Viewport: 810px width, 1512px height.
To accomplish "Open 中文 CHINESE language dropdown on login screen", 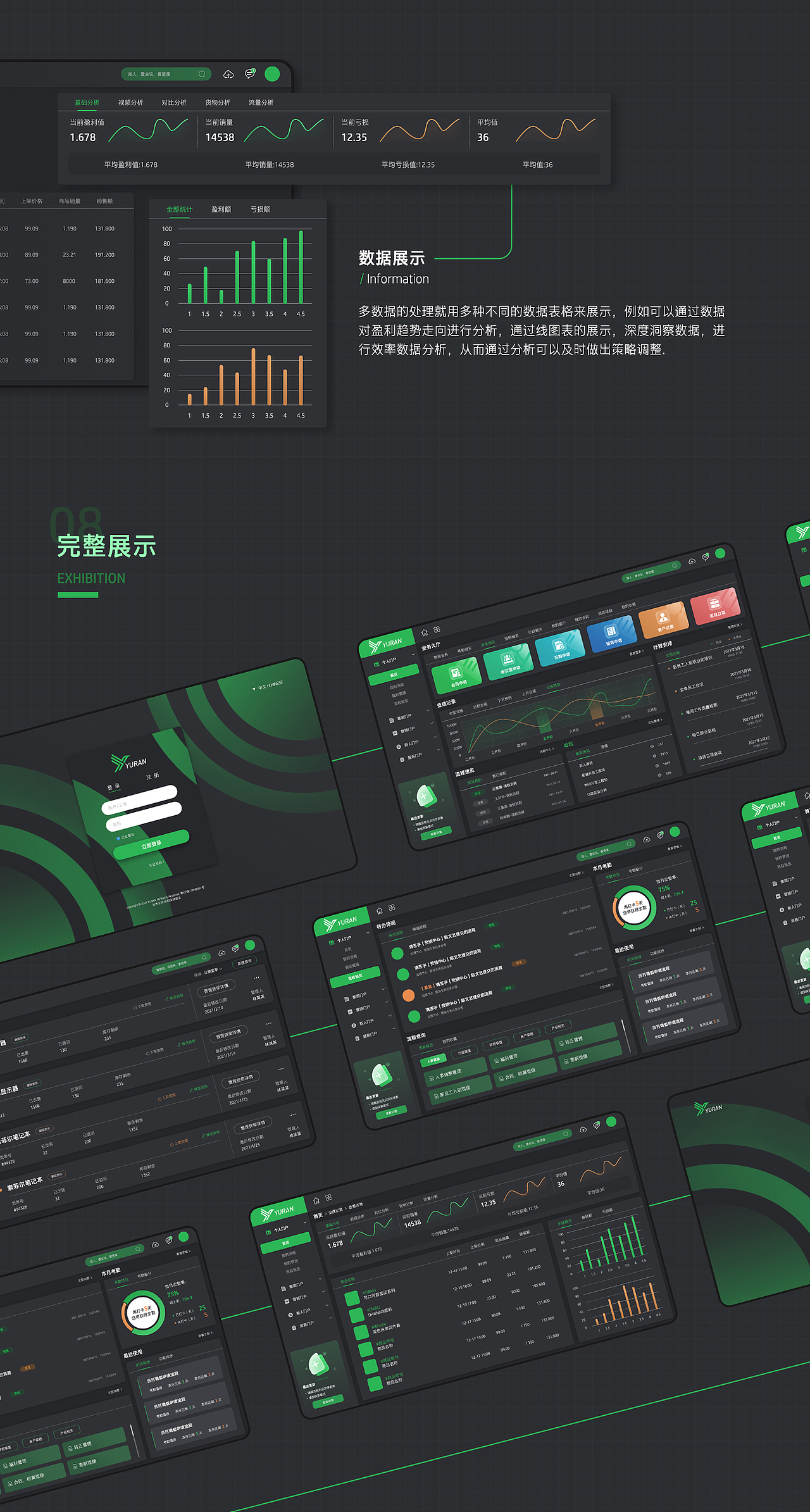I will pos(268,685).
